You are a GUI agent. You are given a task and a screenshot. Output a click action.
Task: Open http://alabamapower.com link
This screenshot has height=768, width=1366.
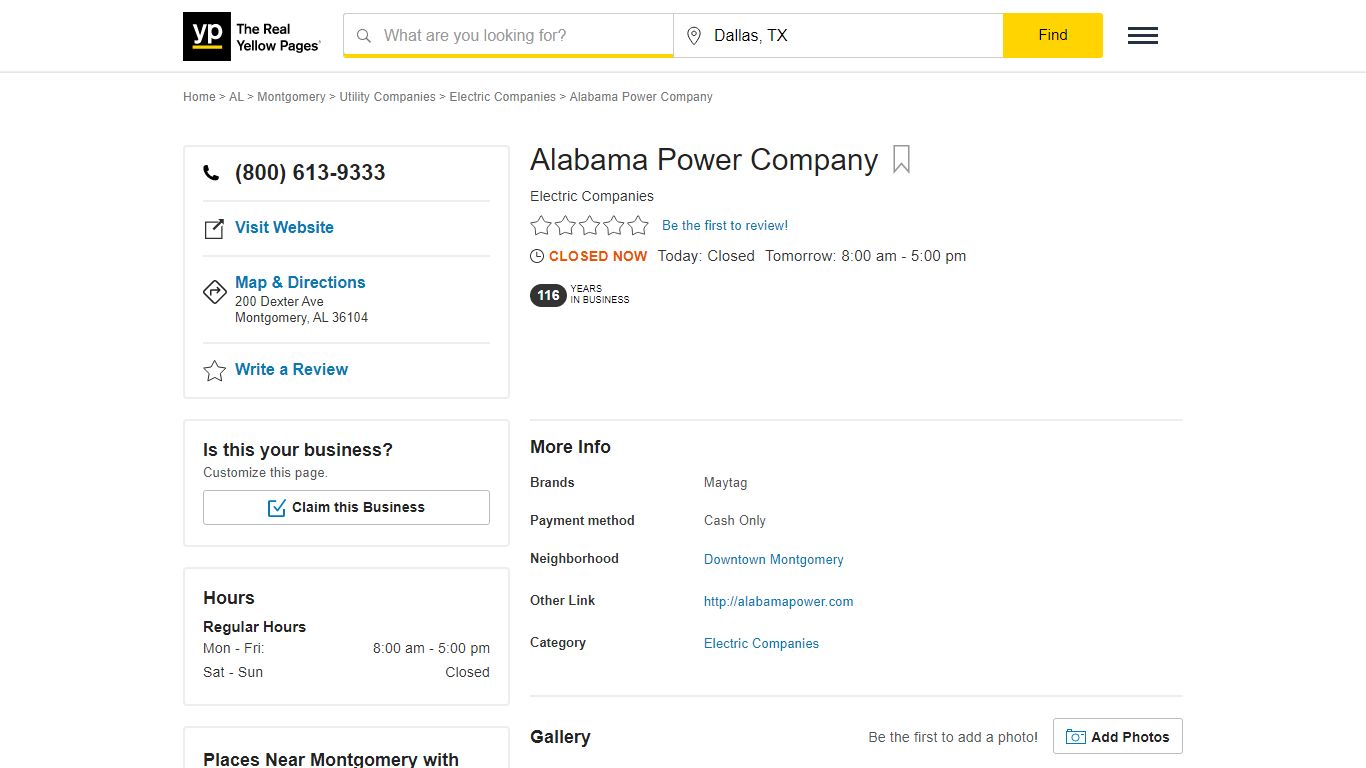pyautogui.click(x=778, y=602)
